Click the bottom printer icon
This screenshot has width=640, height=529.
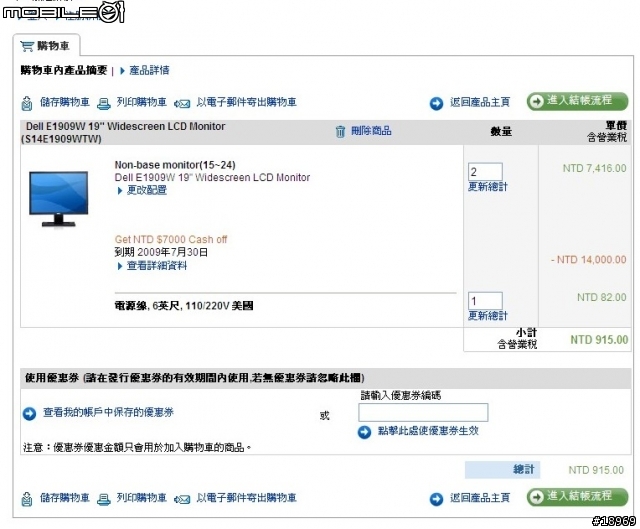click(x=104, y=500)
